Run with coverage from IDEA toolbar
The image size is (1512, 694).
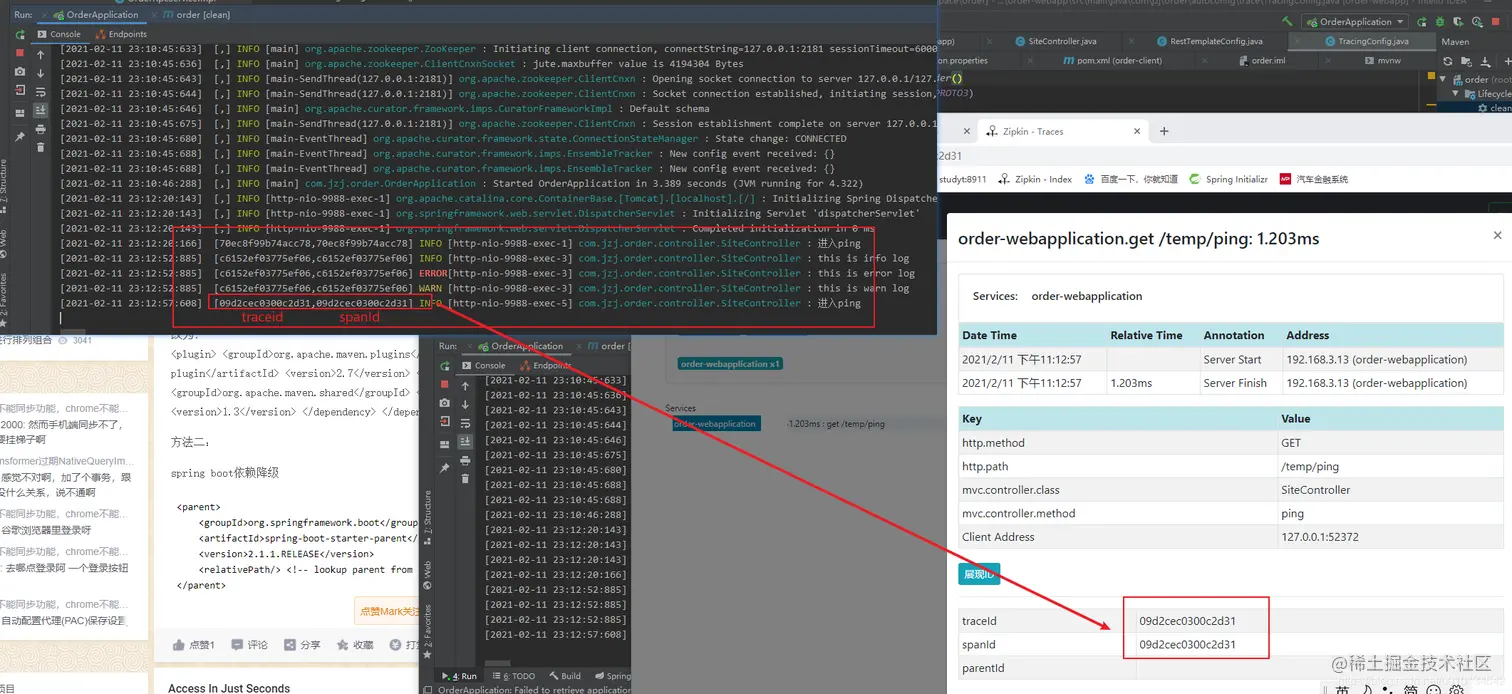pos(1460,22)
